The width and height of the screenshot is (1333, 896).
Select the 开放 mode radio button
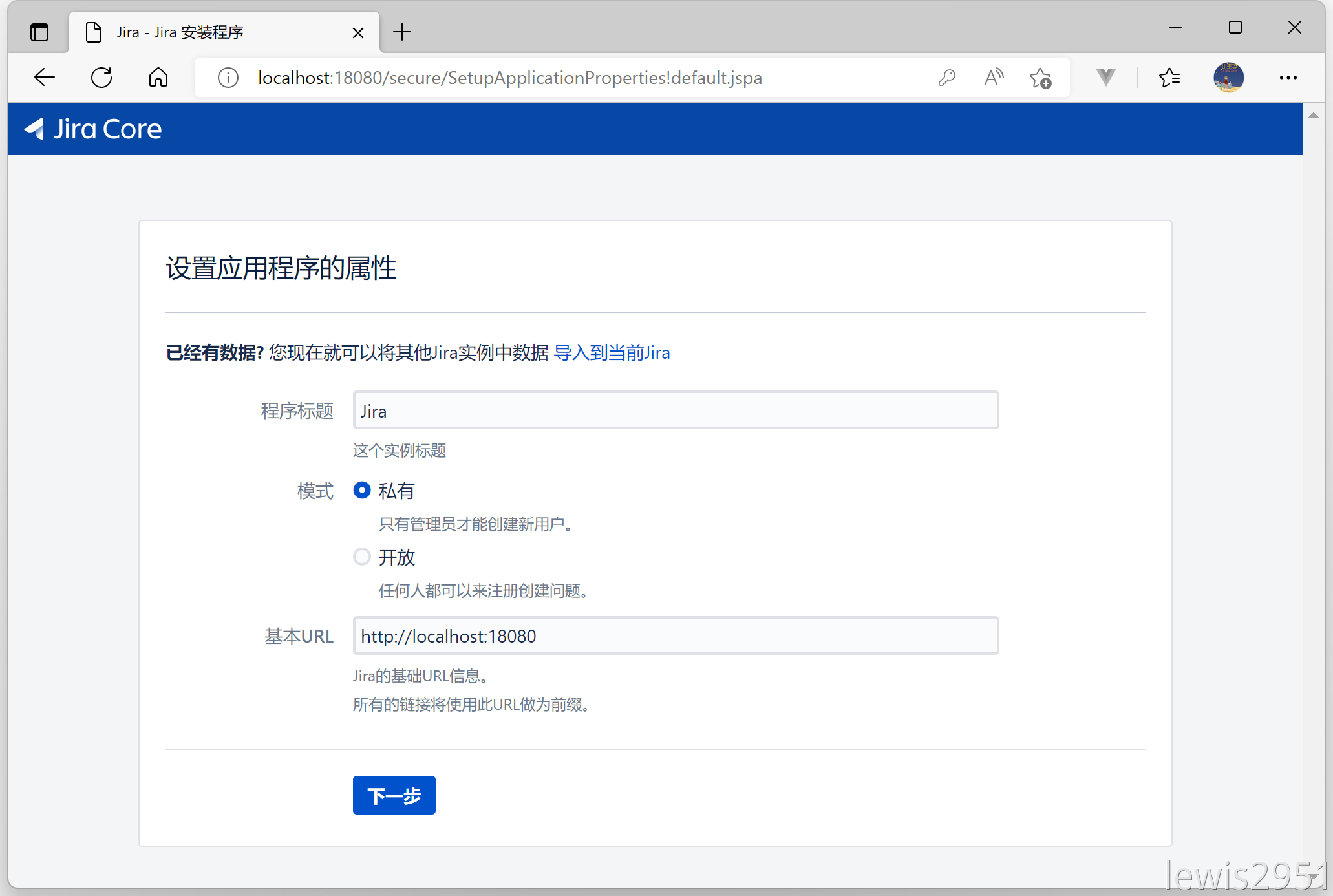pyautogui.click(x=362, y=557)
